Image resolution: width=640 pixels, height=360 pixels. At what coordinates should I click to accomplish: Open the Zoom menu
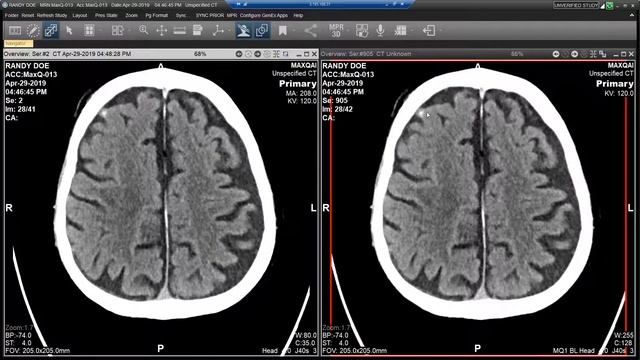(131, 16)
